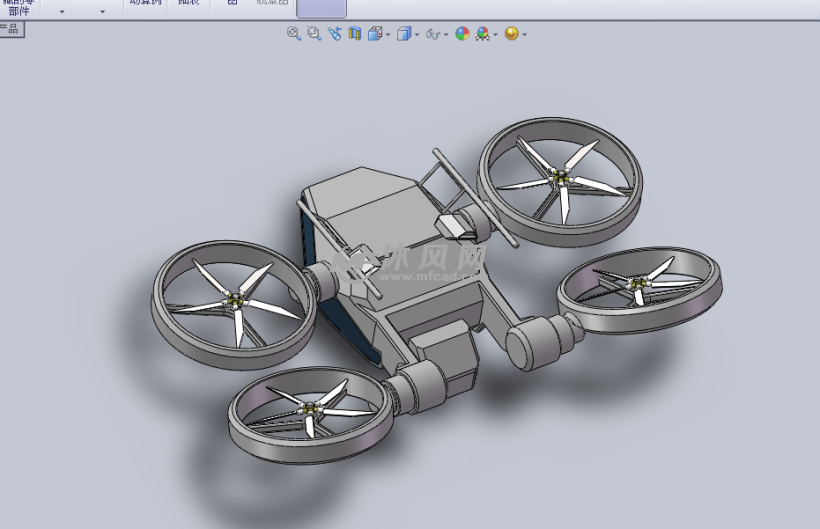Click the Previous View icon

(x=334, y=33)
